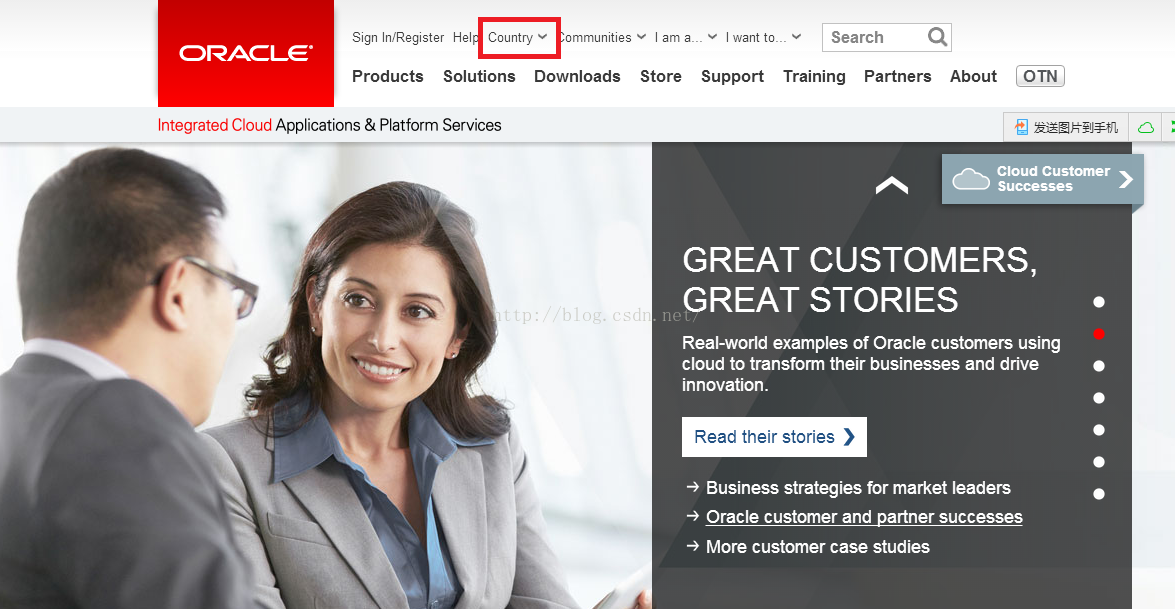The image size is (1175, 609).
Task: Click the "Integrated Cloud Applications & Platform Services" tagline
Action: pos(329,125)
